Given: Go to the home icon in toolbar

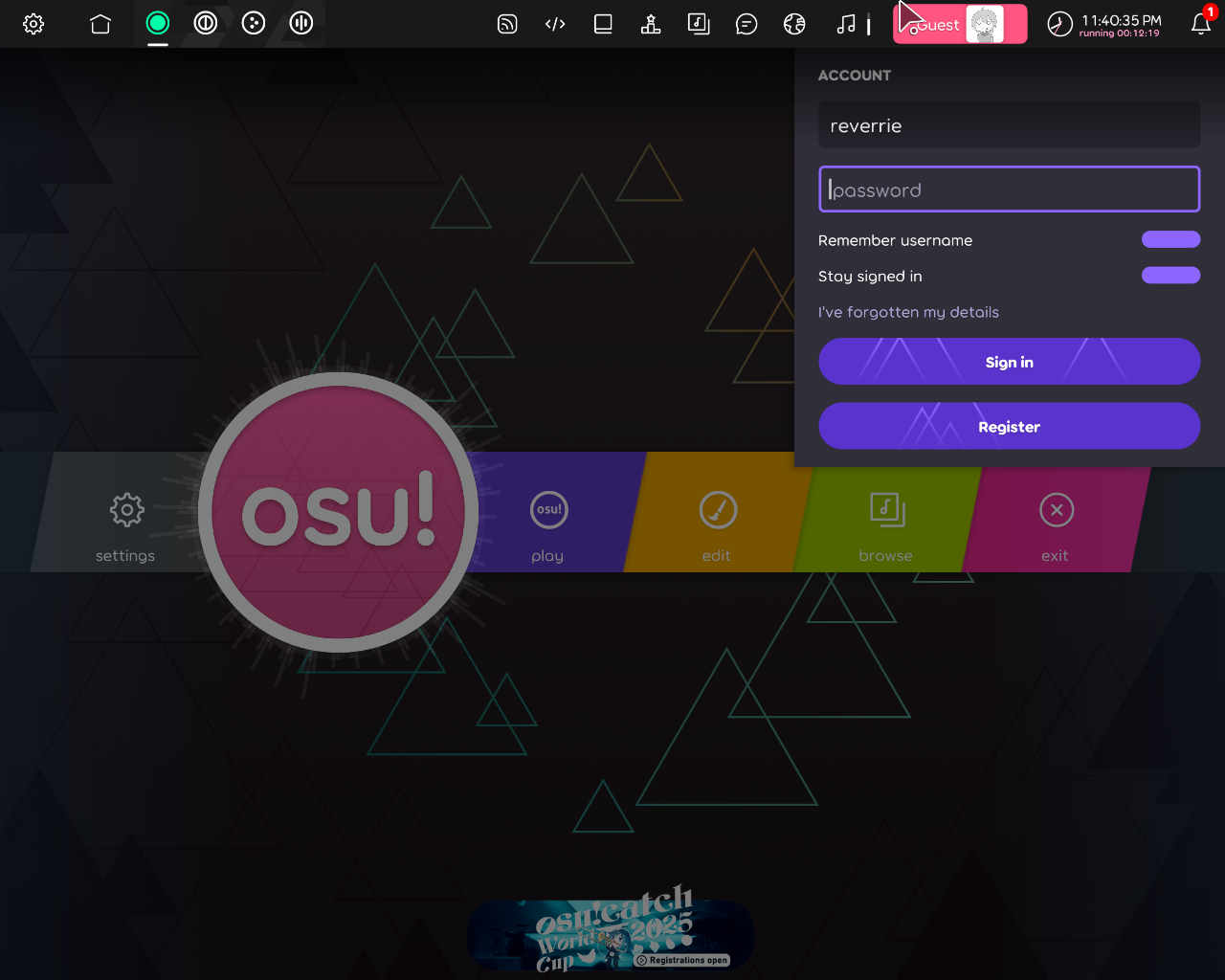Looking at the screenshot, I should (x=100, y=24).
